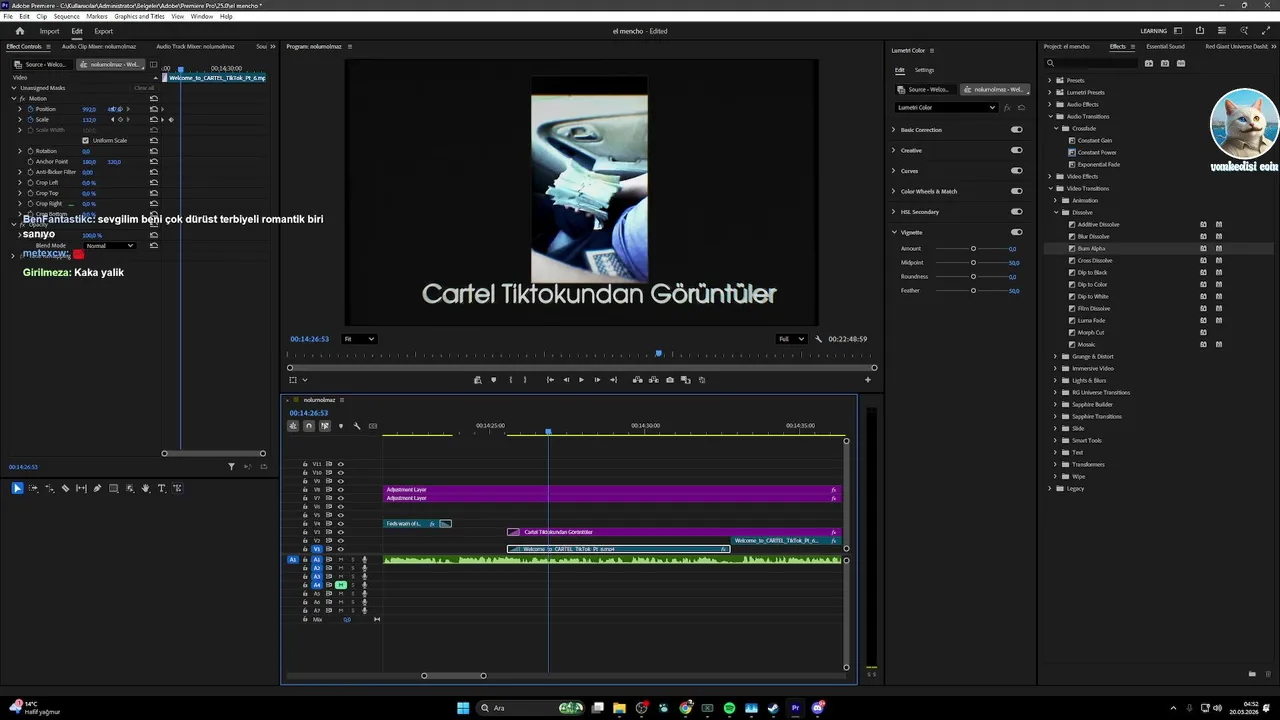Switch to Export workspace tab

(x=103, y=31)
